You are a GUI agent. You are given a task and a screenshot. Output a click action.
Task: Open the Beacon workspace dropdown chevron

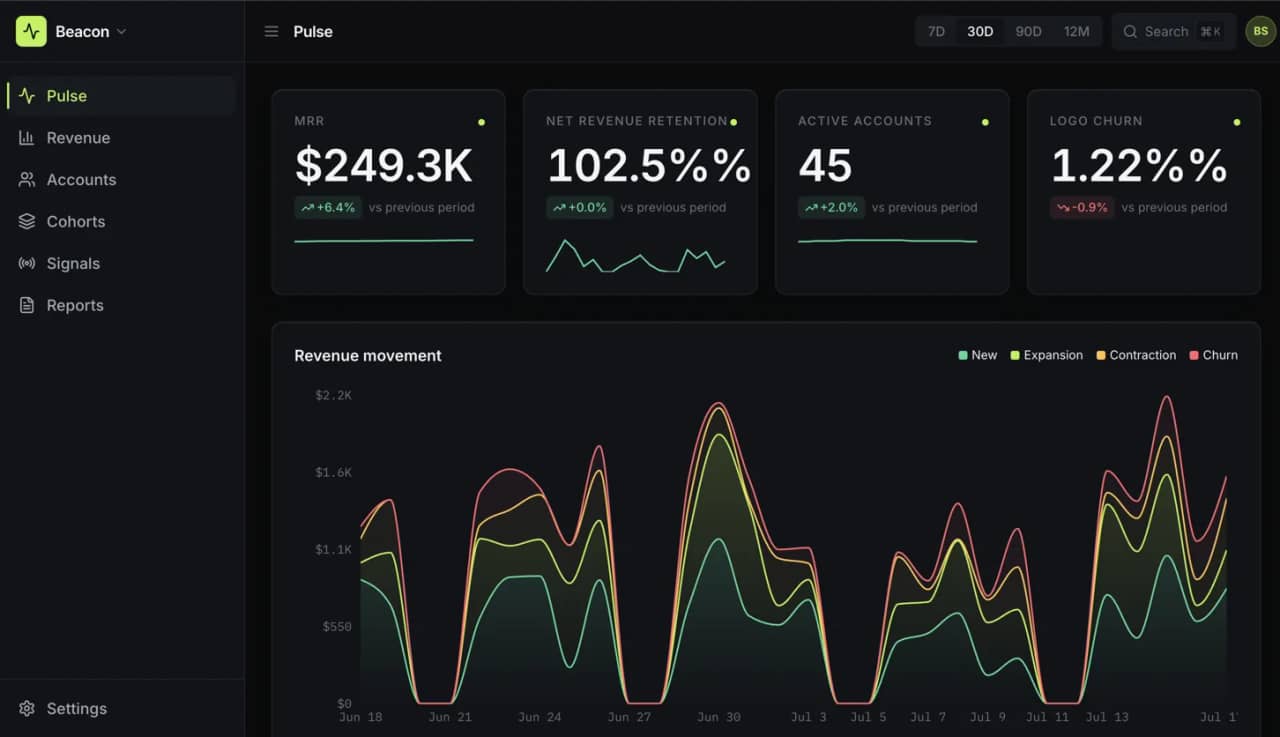click(122, 32)
